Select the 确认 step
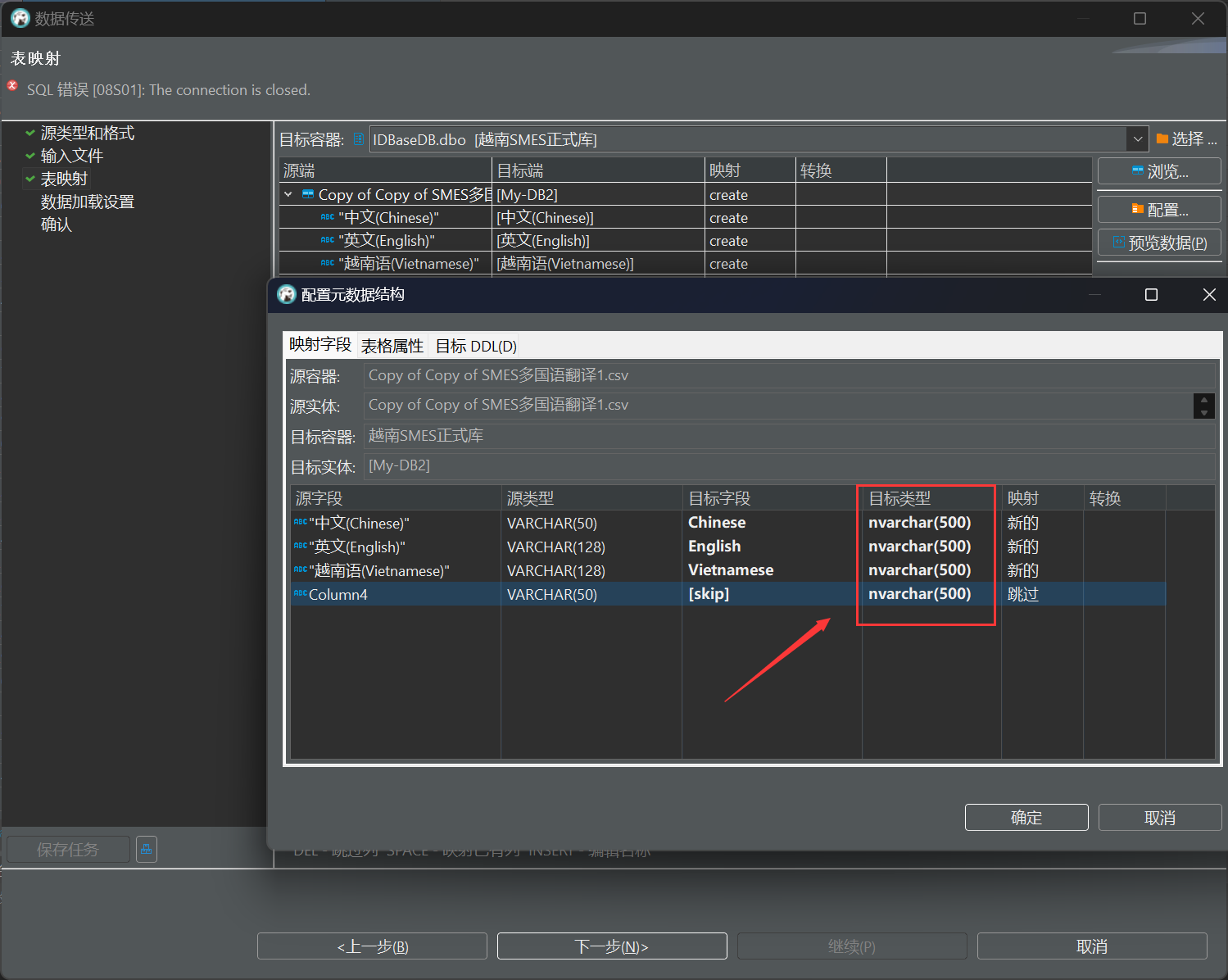 pyautogui.click(x=57, y=225)
